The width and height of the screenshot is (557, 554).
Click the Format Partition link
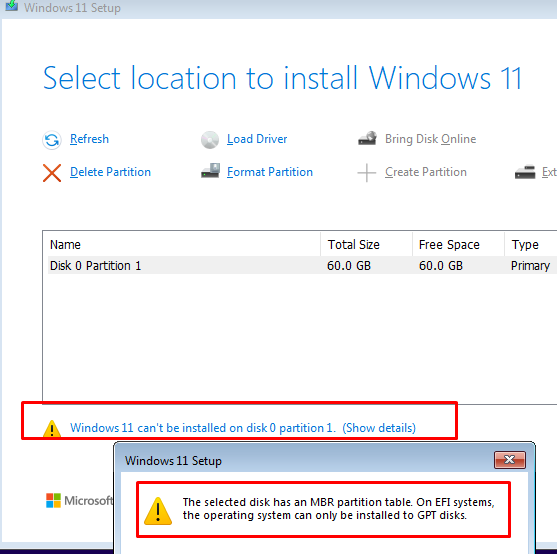(x=270, y=172)
